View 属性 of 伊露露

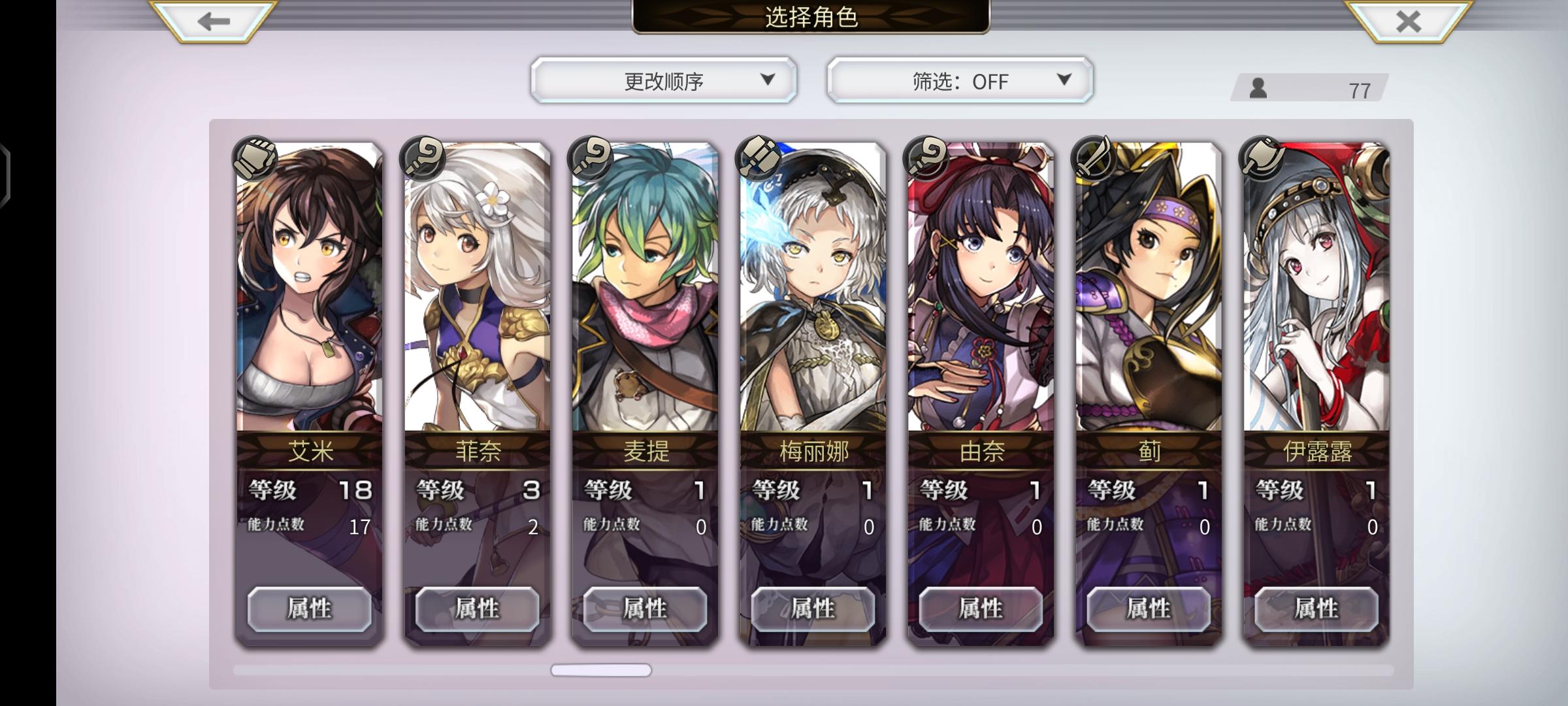pos(1316,609)
